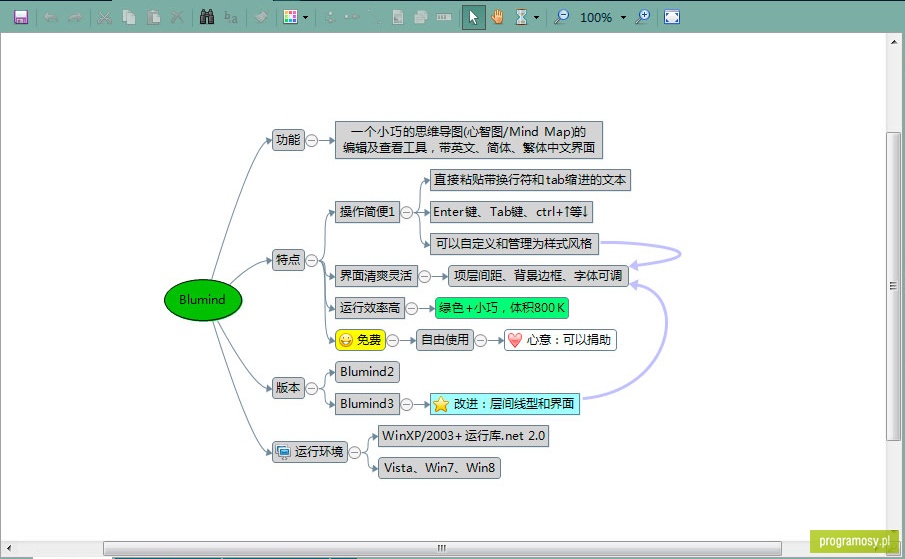Select the green 绿色+小巧 topic
Viewport: 905px width, 559px height.
pos(502,308)
